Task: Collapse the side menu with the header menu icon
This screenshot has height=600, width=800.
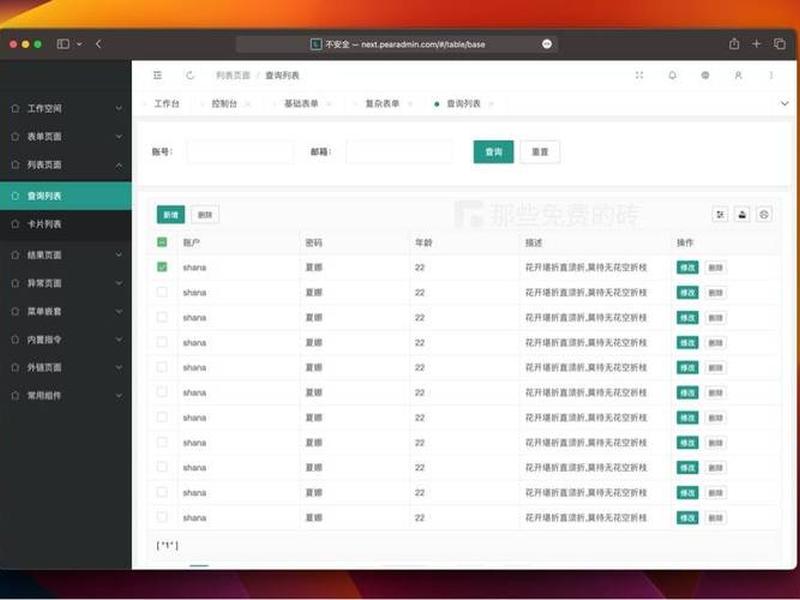Action: 158,76
